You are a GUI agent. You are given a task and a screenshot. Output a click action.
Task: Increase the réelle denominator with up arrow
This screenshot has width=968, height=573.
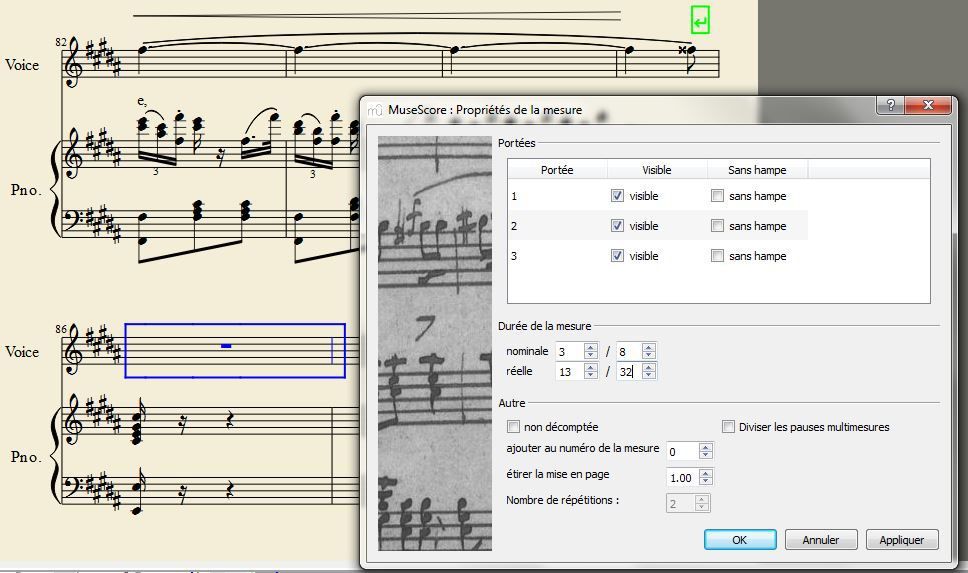[649, 367]
